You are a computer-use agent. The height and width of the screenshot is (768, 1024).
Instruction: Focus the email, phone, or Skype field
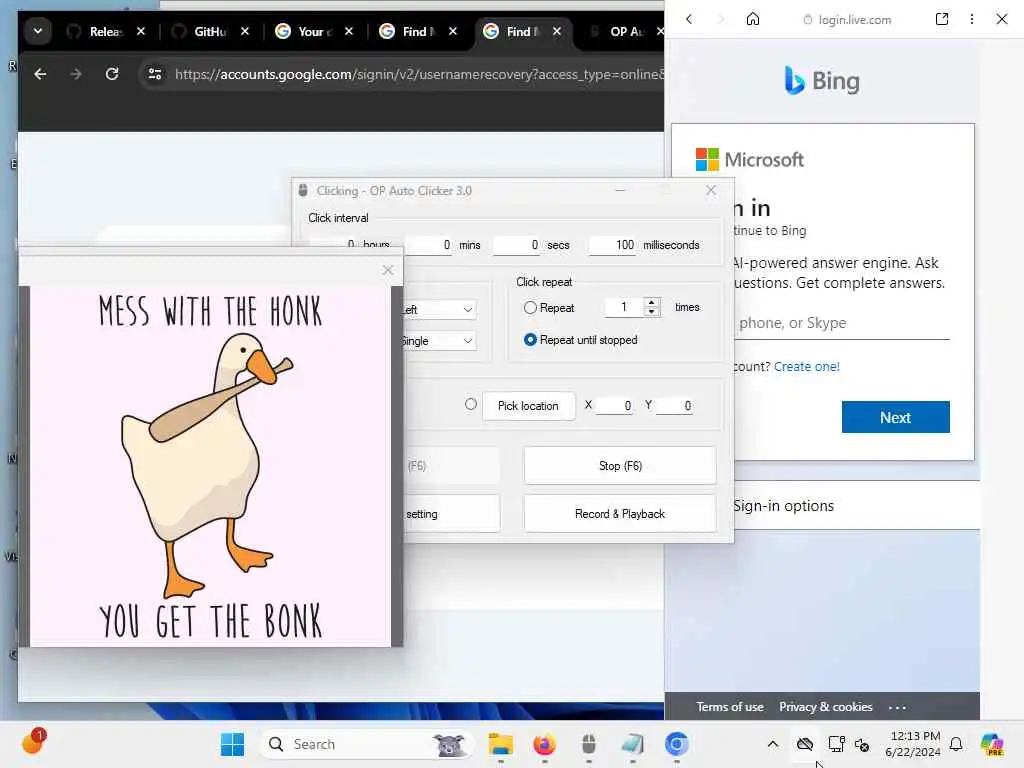pyautogui.click(x=841, y=323)
